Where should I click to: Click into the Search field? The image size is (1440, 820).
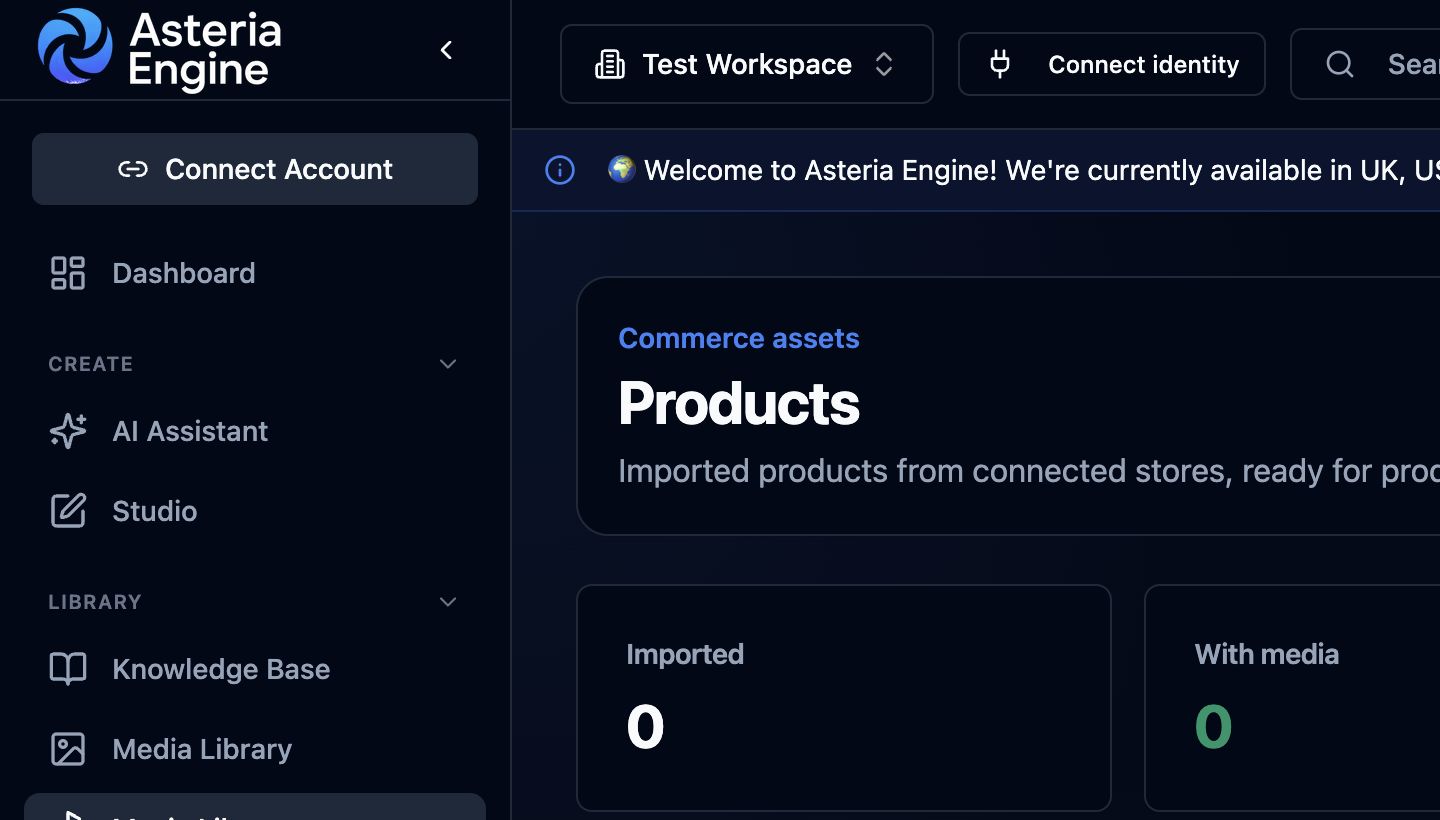coord(1366,64)
